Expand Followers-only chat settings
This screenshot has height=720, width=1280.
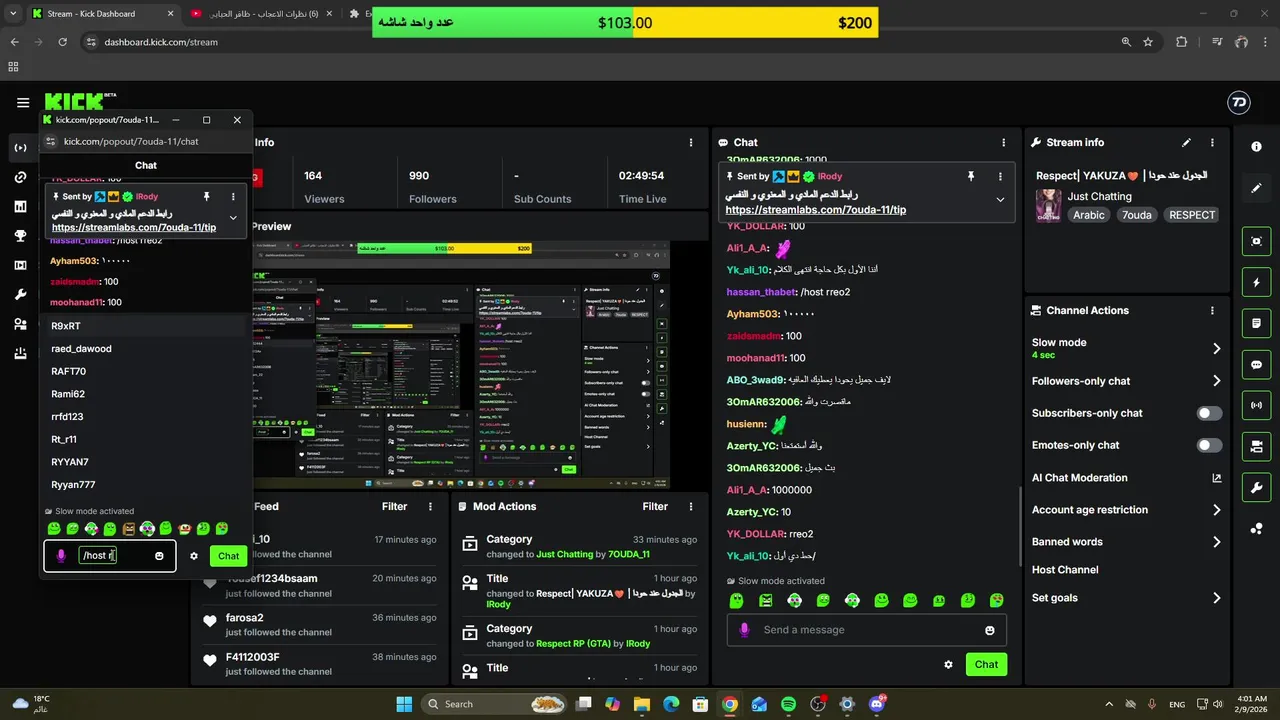pos(1217,381)
